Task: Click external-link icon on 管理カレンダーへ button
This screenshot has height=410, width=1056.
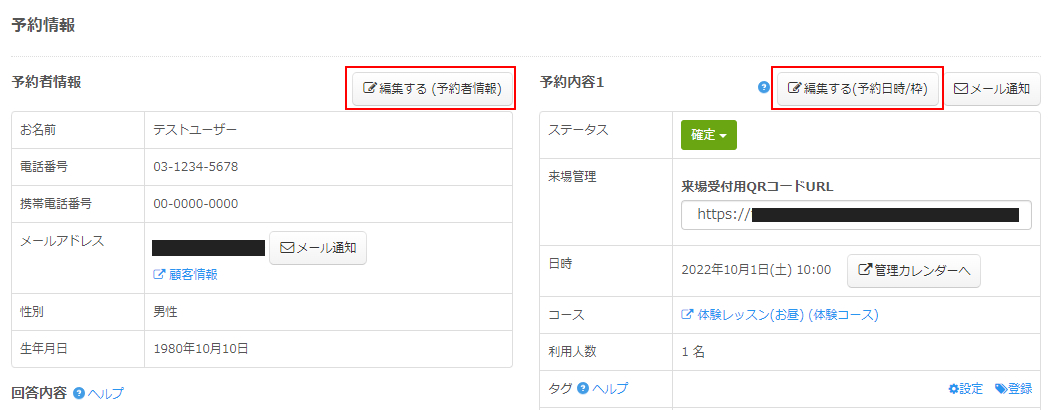Action: (x=866, y=270)
